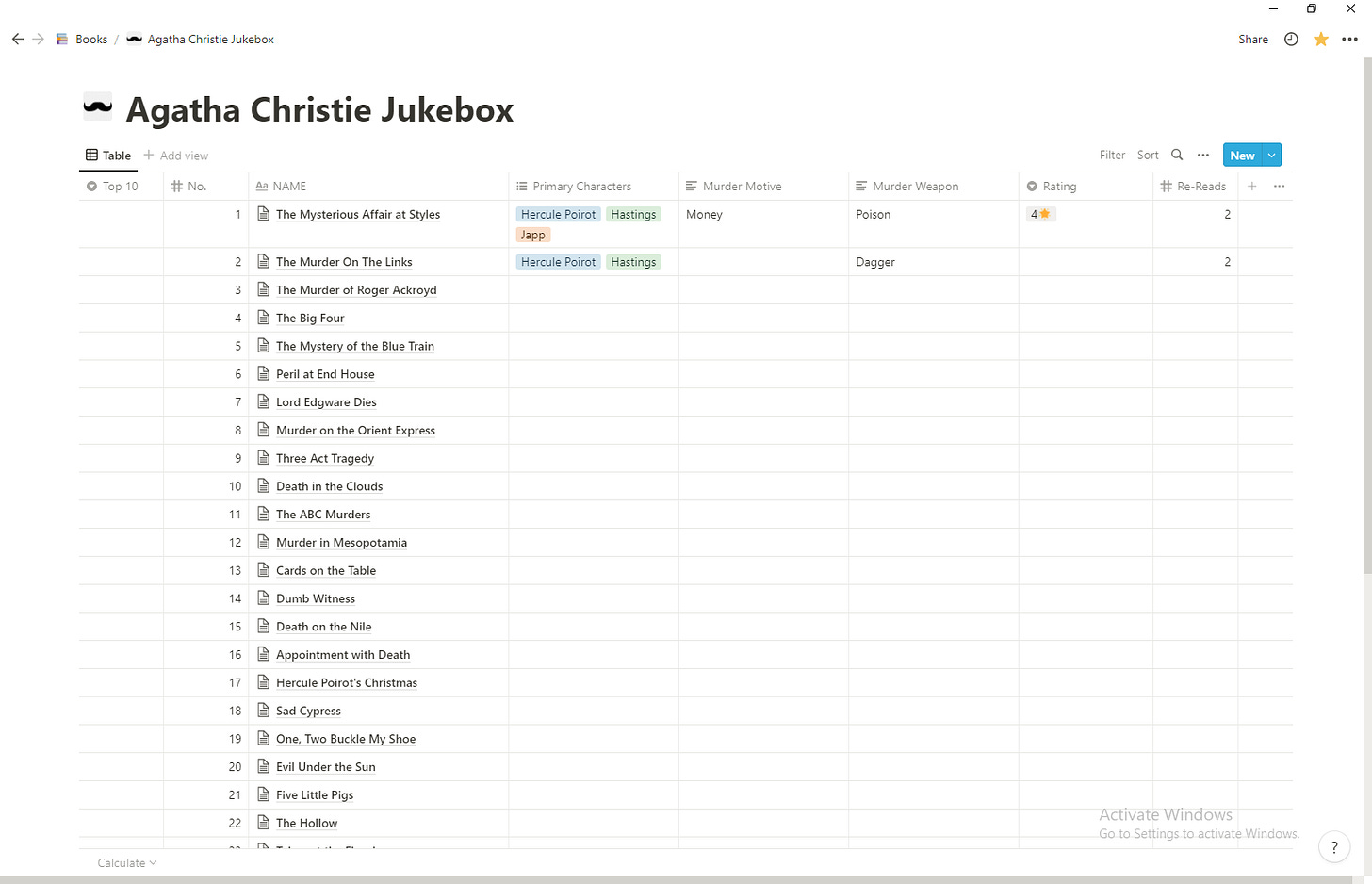Viewport: 1372px width, 884px height.
Task: Click the page icon of Dumb Witness
Action: (x=264, y=598)
